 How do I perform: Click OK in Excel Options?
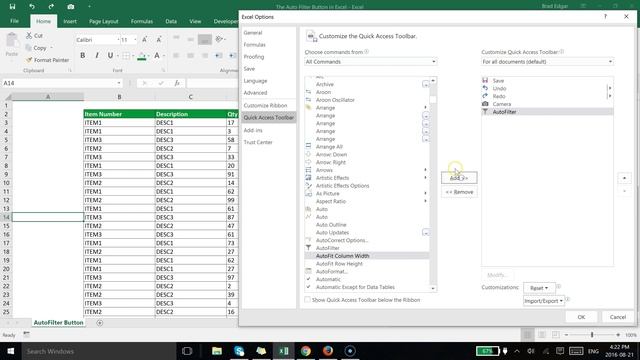pyautogui.click(x=581, y=317)
